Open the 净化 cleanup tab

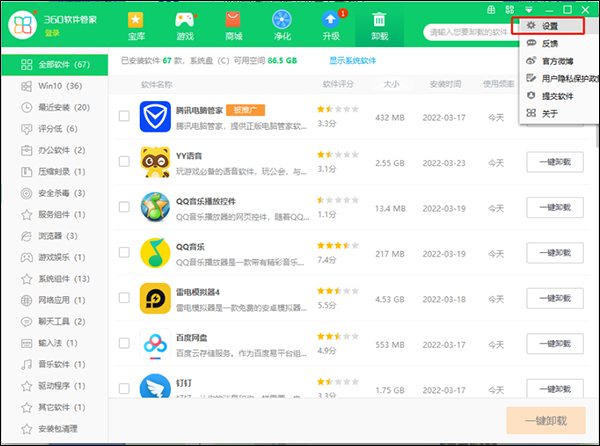pyautogui.click(x=282, y=26)
